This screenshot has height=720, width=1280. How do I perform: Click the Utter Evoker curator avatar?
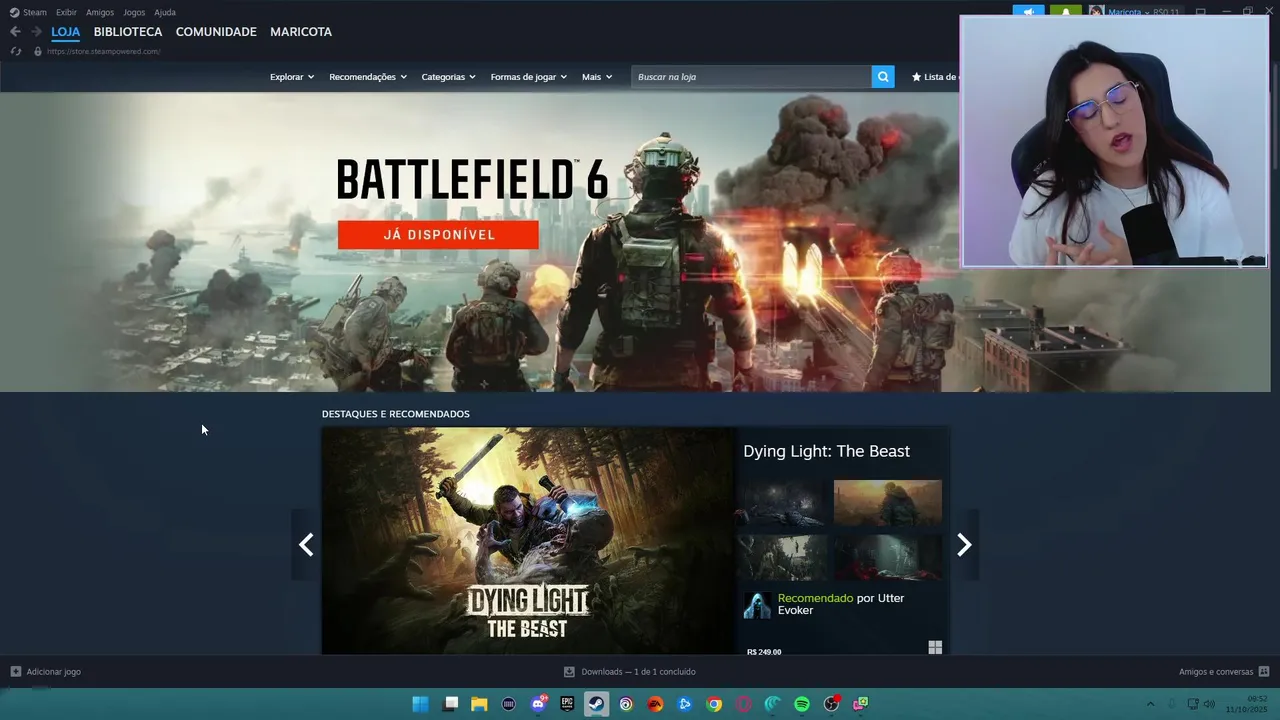click(x=757, y=605)
